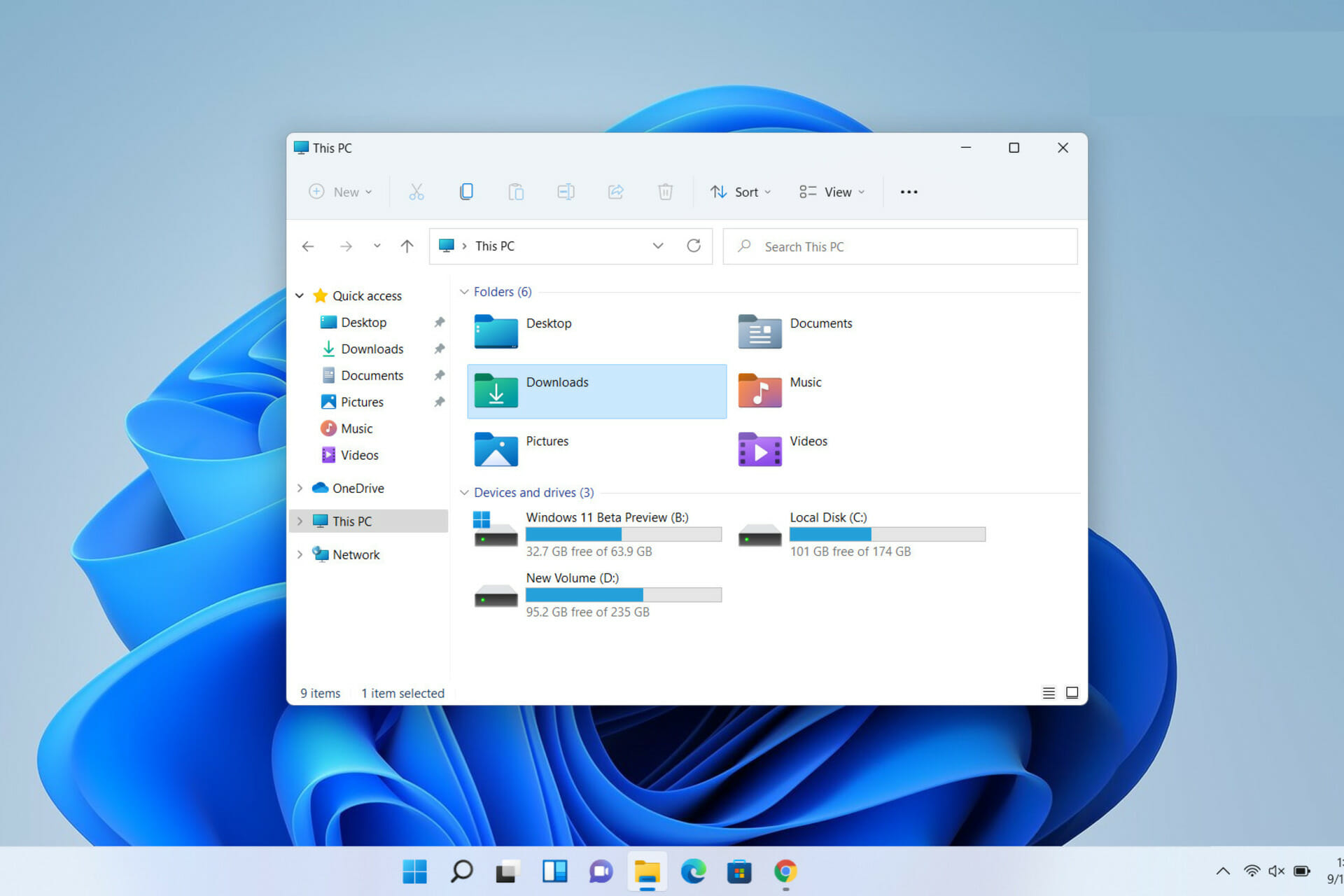
Task: Click the More options button
Action: pos(908,191)
